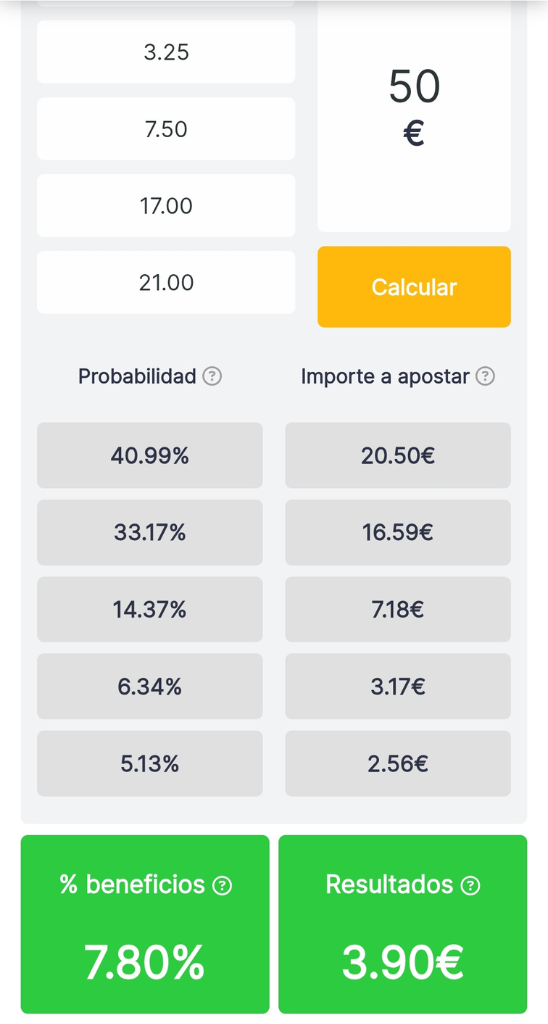Viewport: 548px width, 1024px height.
Task: Select the 2.56€ bet amount cell
Action: pyautogui.click(x=398, y=763)
